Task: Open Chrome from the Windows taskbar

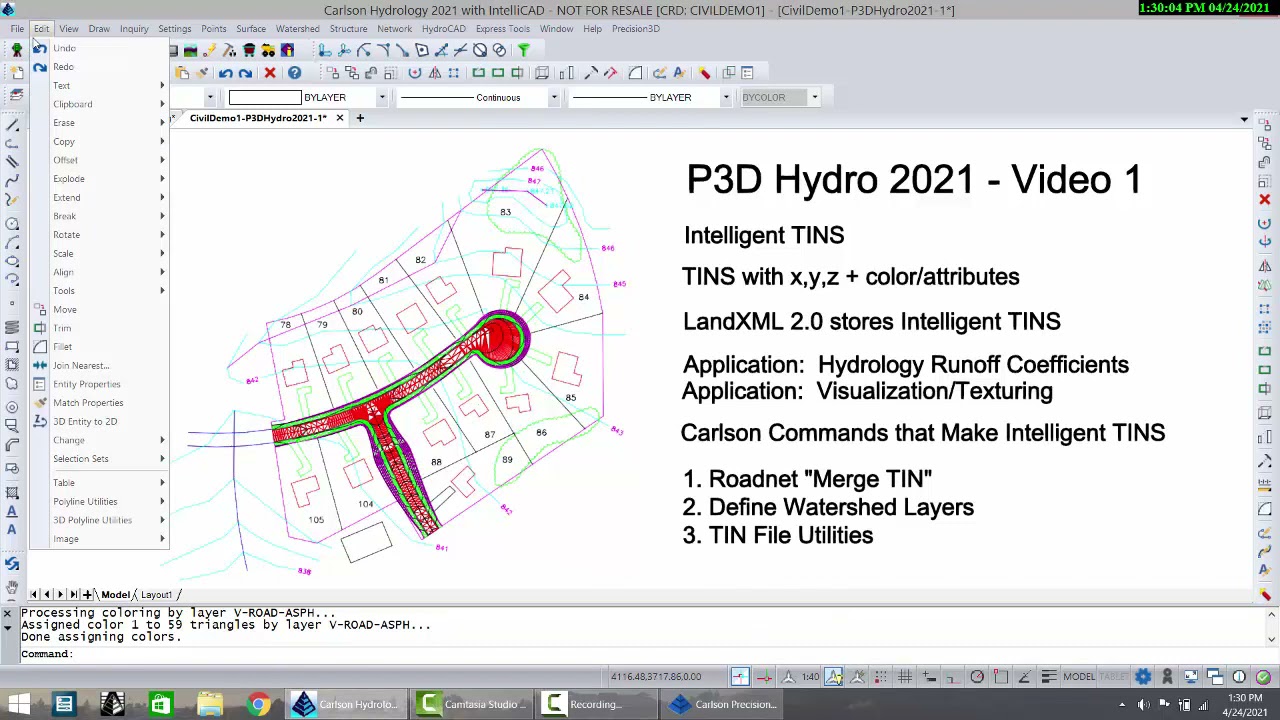Action: 258,705
